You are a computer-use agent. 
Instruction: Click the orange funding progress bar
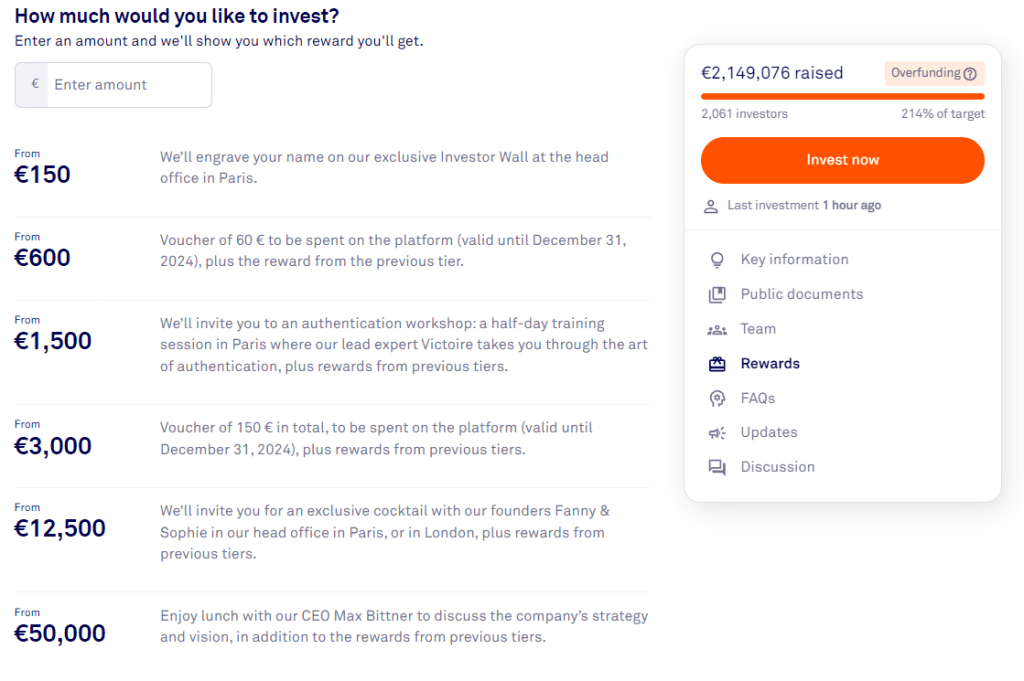[842, 96]
